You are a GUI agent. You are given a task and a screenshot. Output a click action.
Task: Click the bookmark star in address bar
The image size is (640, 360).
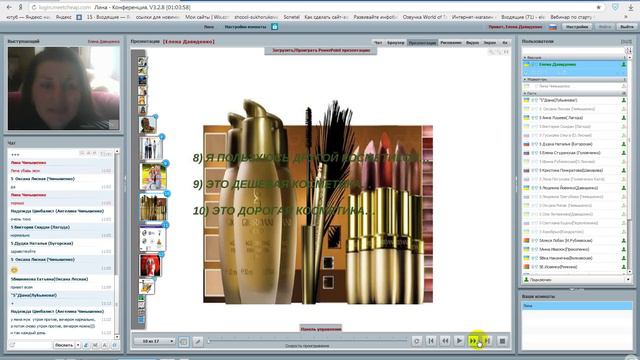[598, 7]
